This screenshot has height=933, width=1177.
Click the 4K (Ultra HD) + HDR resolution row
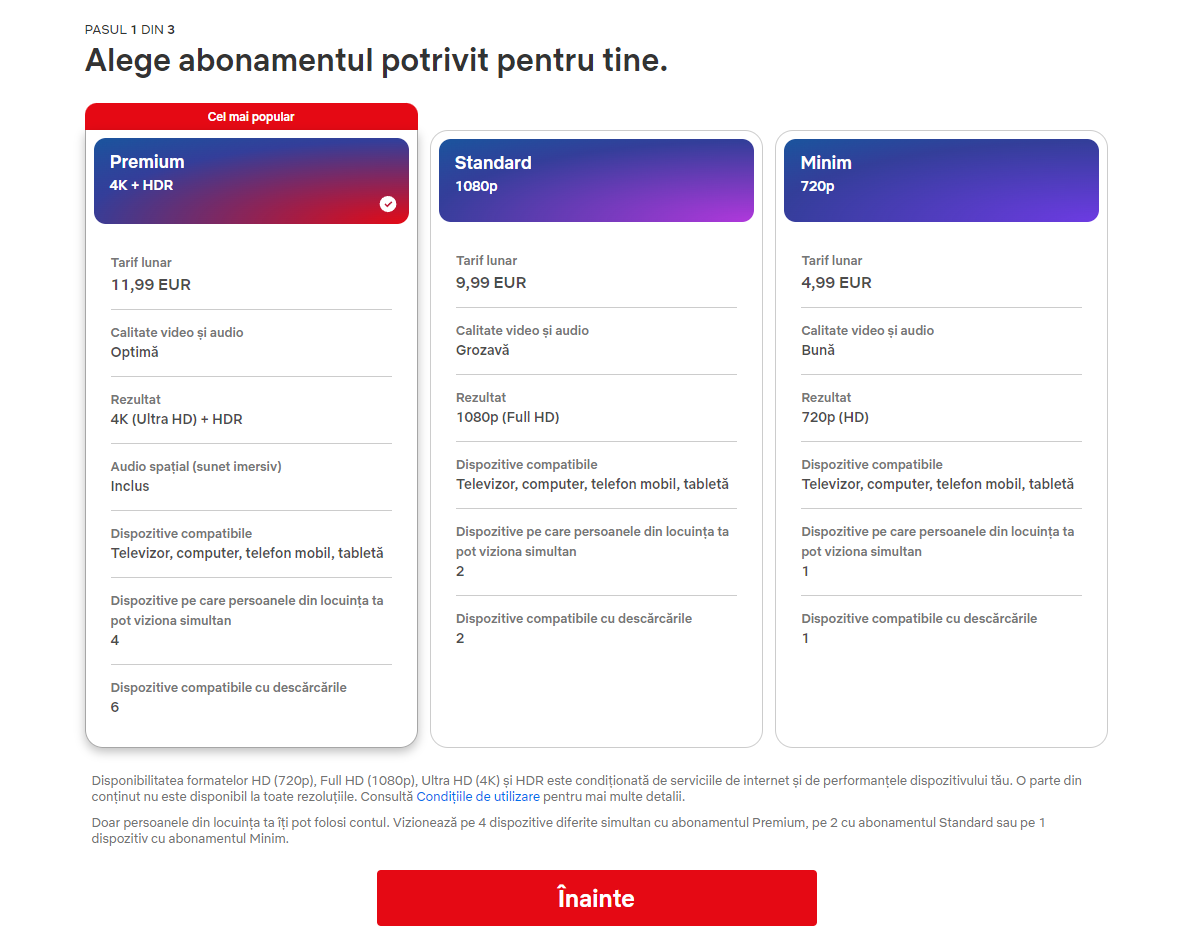pyautogui.click(x=177, y=419)
